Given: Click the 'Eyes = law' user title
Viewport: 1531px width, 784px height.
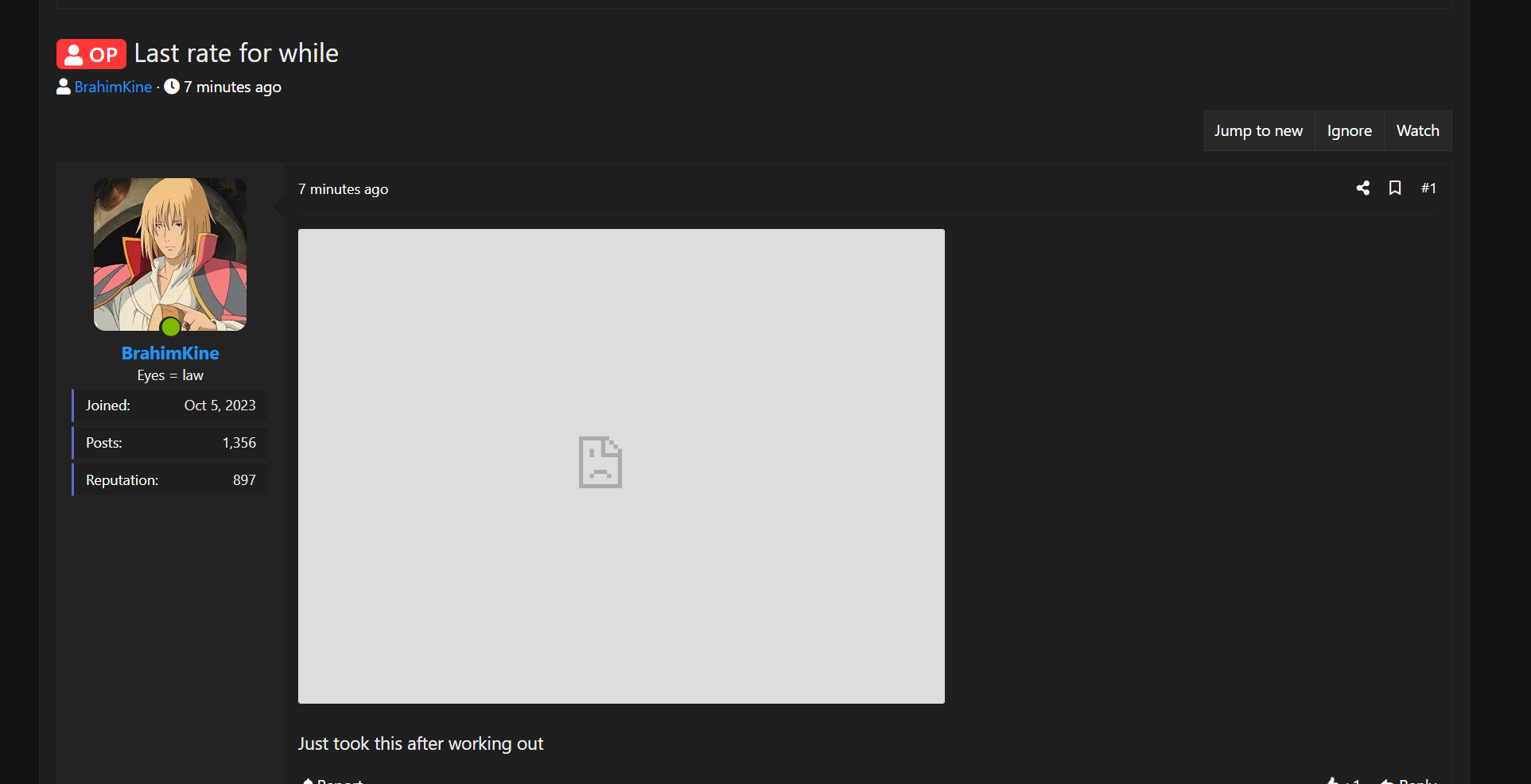Looking at the screenshot, I should pyautogui.click(x=170, y=375).
